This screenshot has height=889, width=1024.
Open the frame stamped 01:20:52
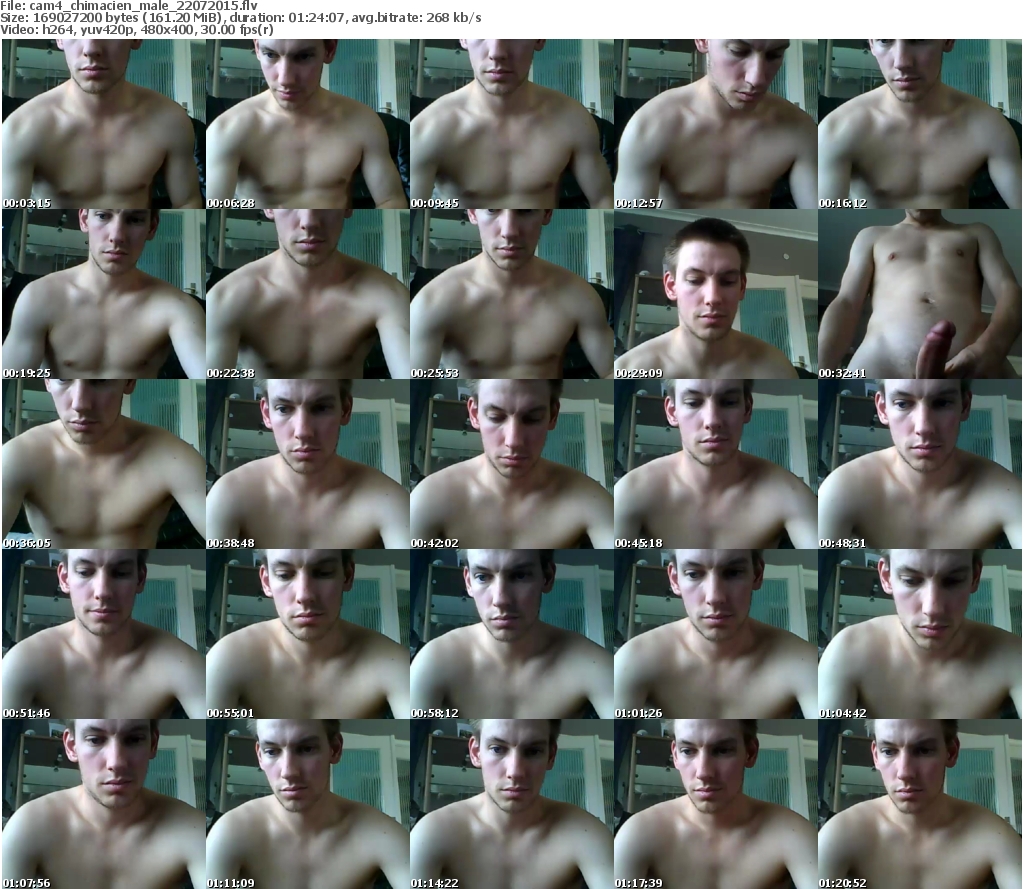920,804
